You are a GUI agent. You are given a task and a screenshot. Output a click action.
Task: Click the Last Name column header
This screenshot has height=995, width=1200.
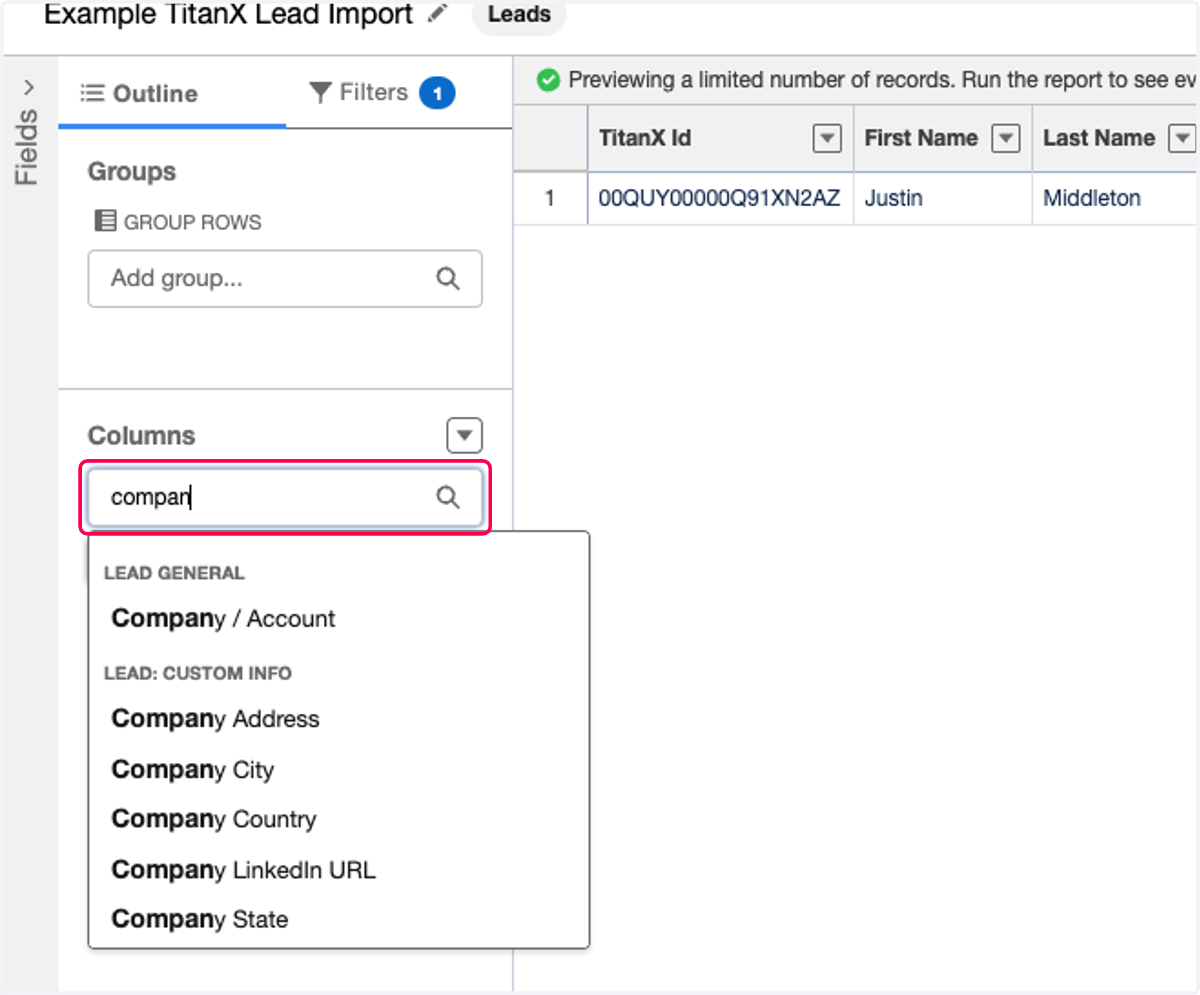(1116, 138)
